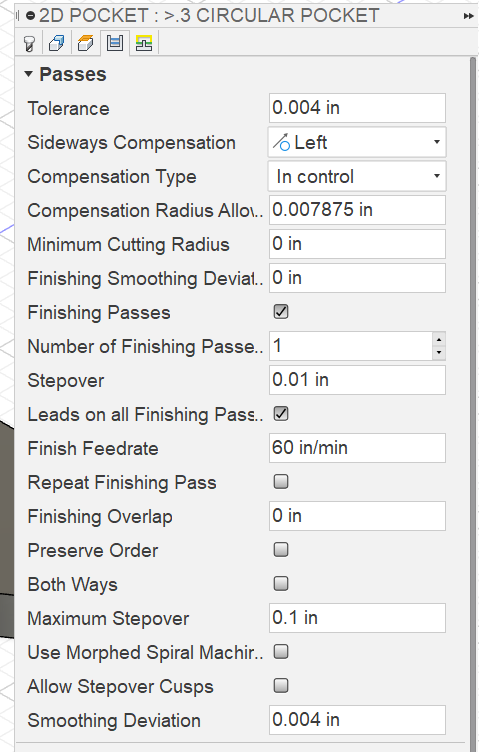This screenshot has width=479, height=752.
Task: Click the panel collapse dot icon
Action: pos(31,16)
